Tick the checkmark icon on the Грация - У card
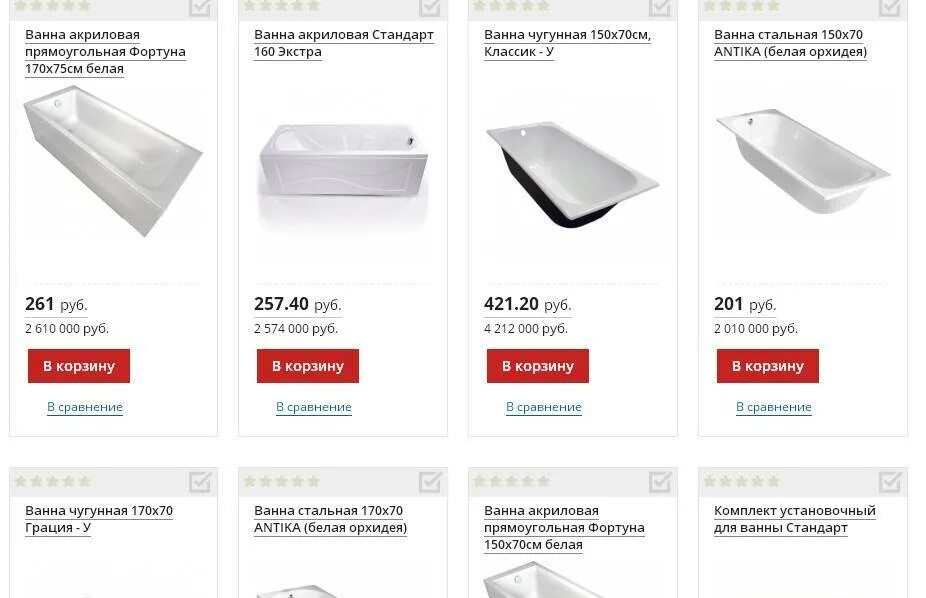Screen dimensions: 926x598 point(200,482)
